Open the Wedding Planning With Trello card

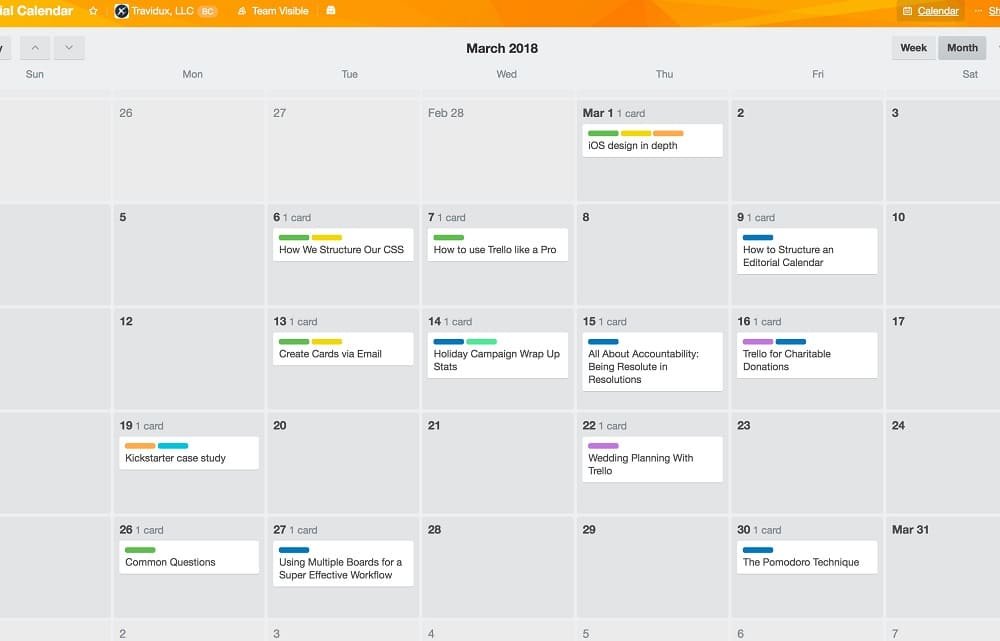click(652, 458)
